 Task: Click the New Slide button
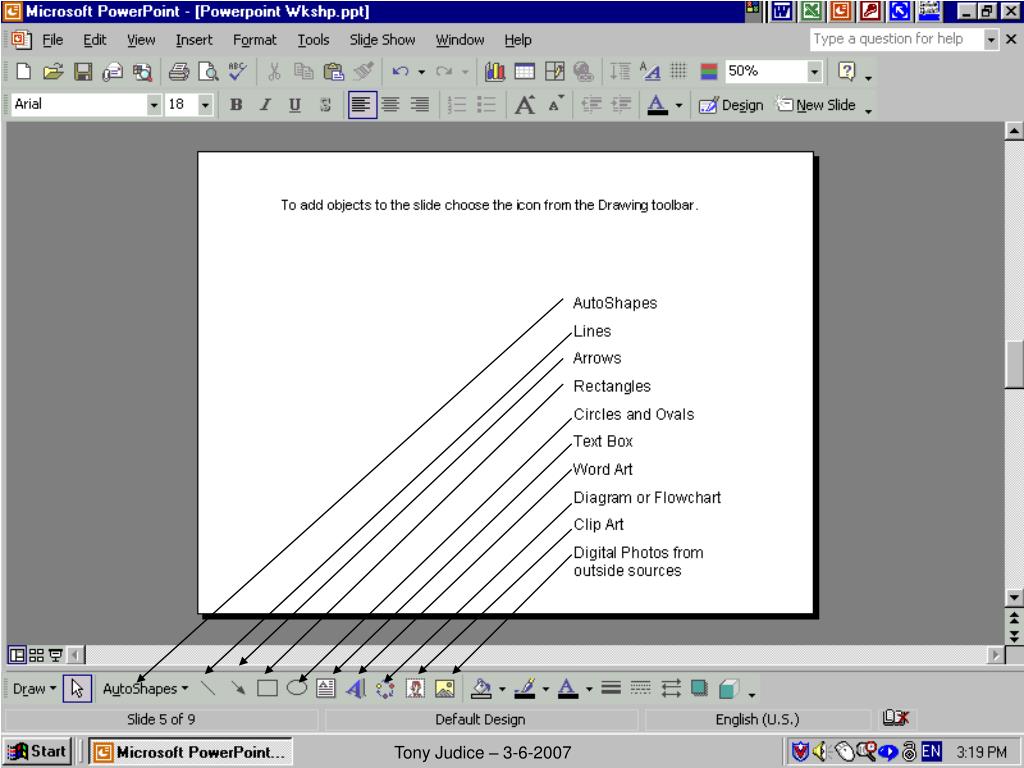coord(816,104)
